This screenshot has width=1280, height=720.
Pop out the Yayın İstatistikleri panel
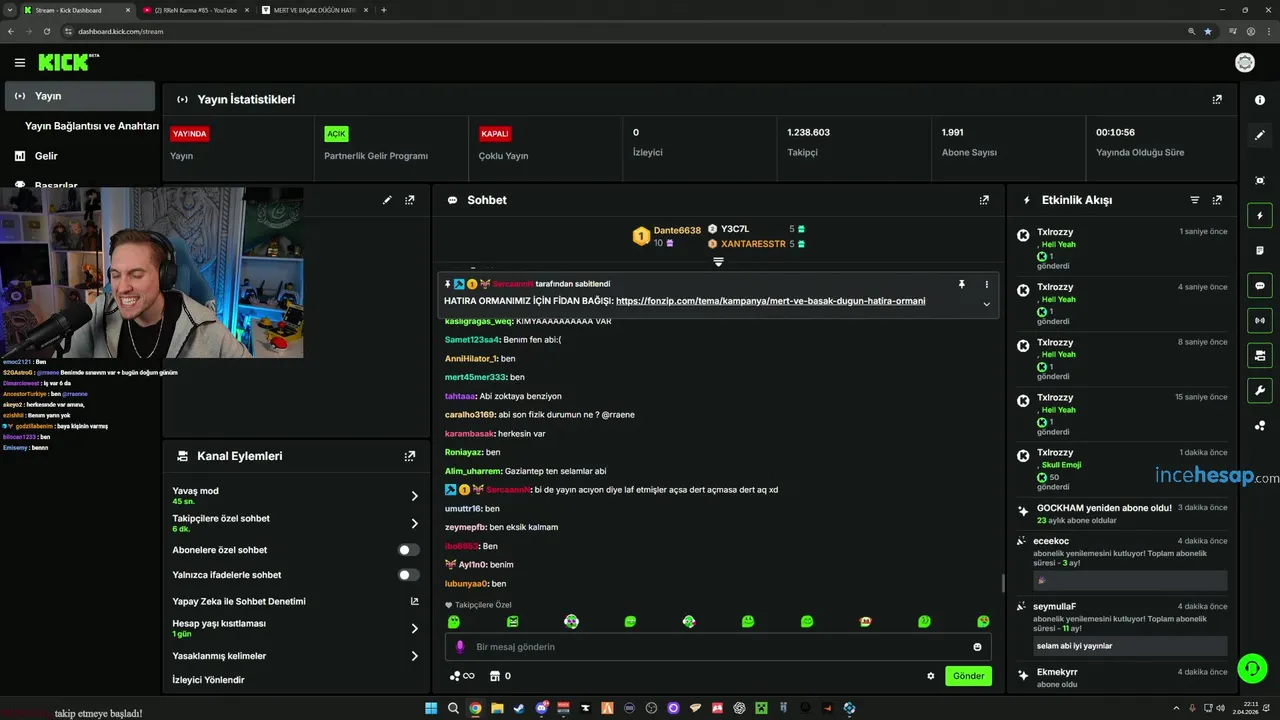point(1217,100)
